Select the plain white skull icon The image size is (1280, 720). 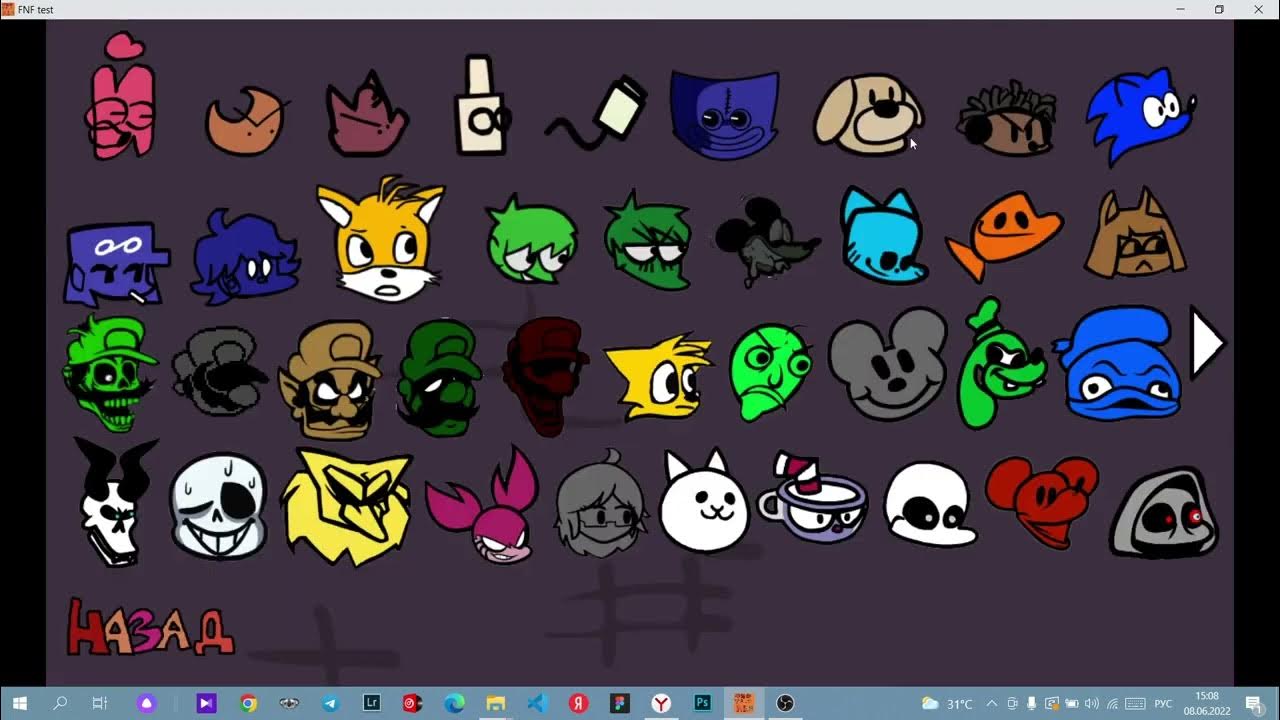point(929,504)
